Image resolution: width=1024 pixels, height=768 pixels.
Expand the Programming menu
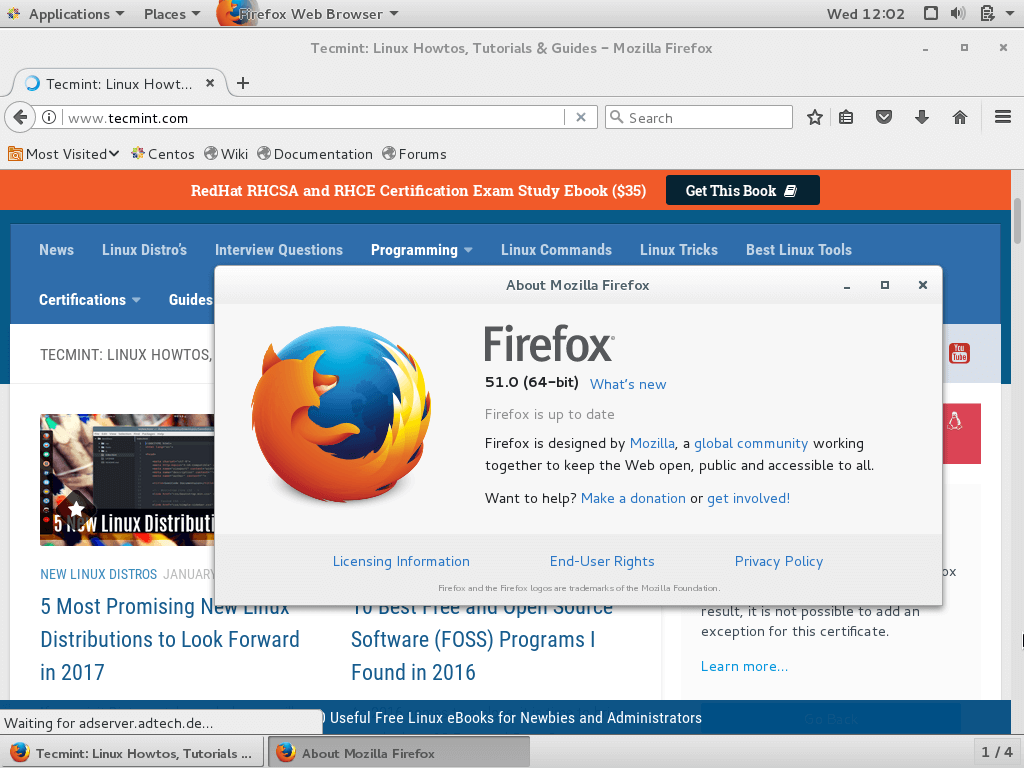tap(421, 250)
